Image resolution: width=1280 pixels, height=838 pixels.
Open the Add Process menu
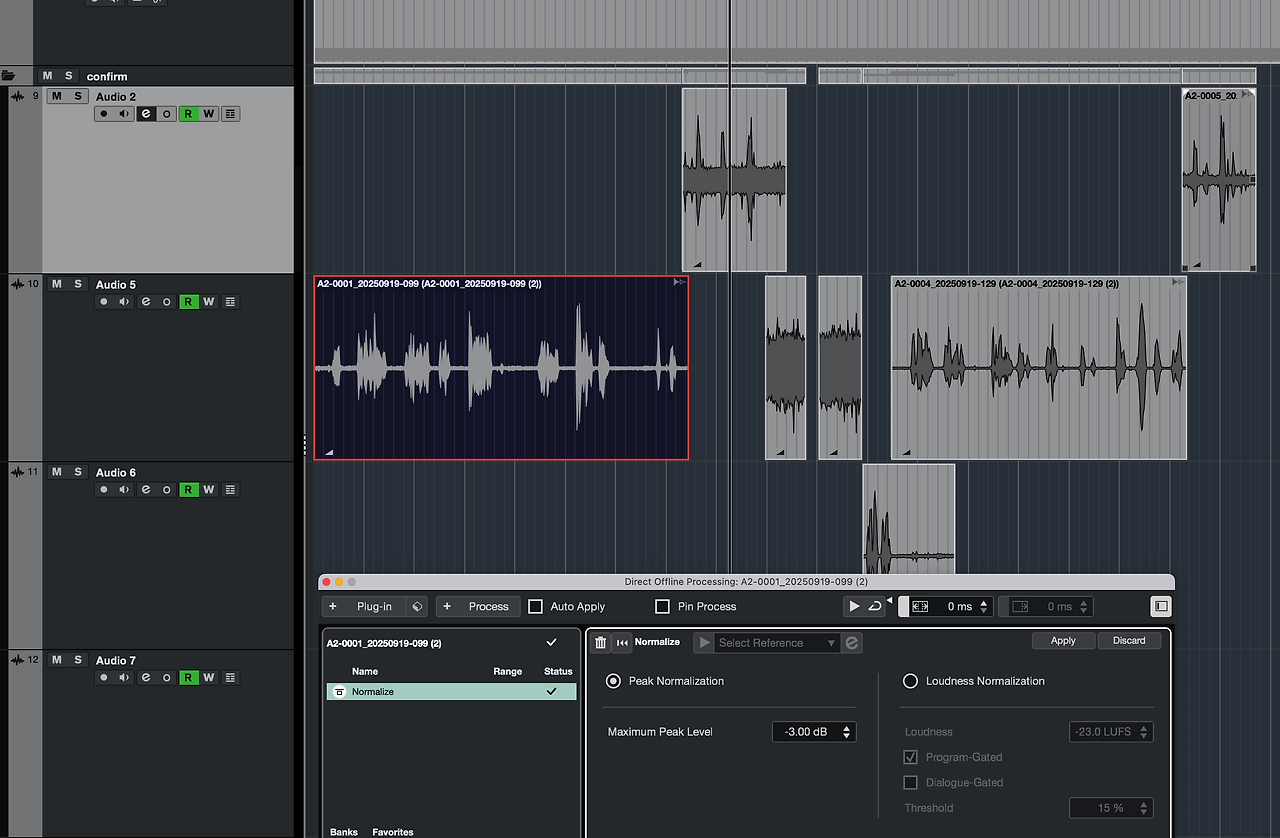click(478, 606)
